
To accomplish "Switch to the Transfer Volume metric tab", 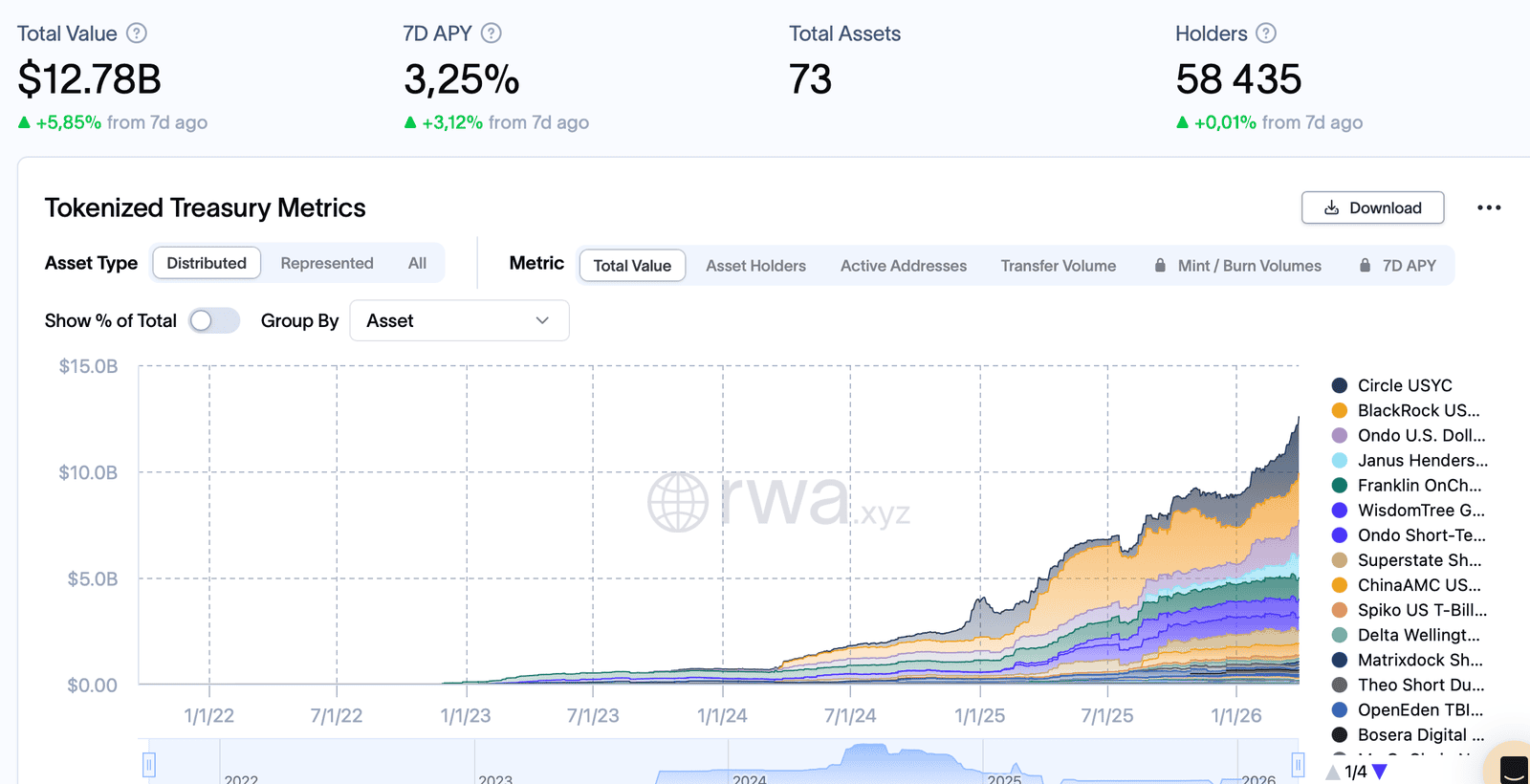I will click(x=1058, y=266).
